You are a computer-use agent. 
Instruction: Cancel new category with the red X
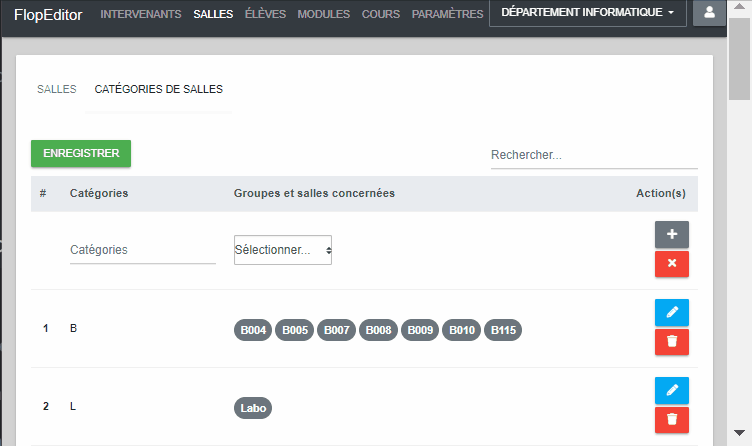[671, 264]
